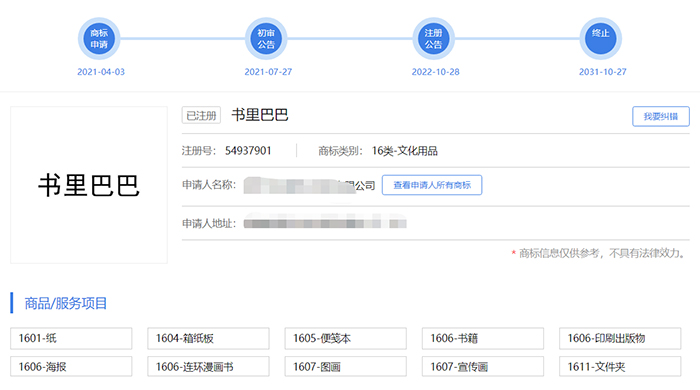Click the 书里巴巴 trademark image
Image resolution: width=700 pixels, height=390 pixels.
(89, 185)
